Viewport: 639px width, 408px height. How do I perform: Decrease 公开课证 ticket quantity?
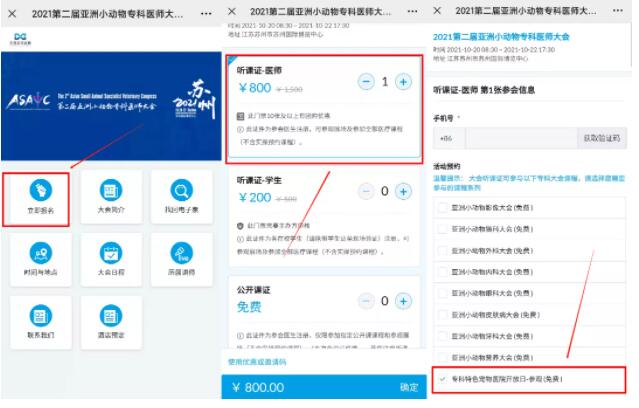tap(366, 301)
